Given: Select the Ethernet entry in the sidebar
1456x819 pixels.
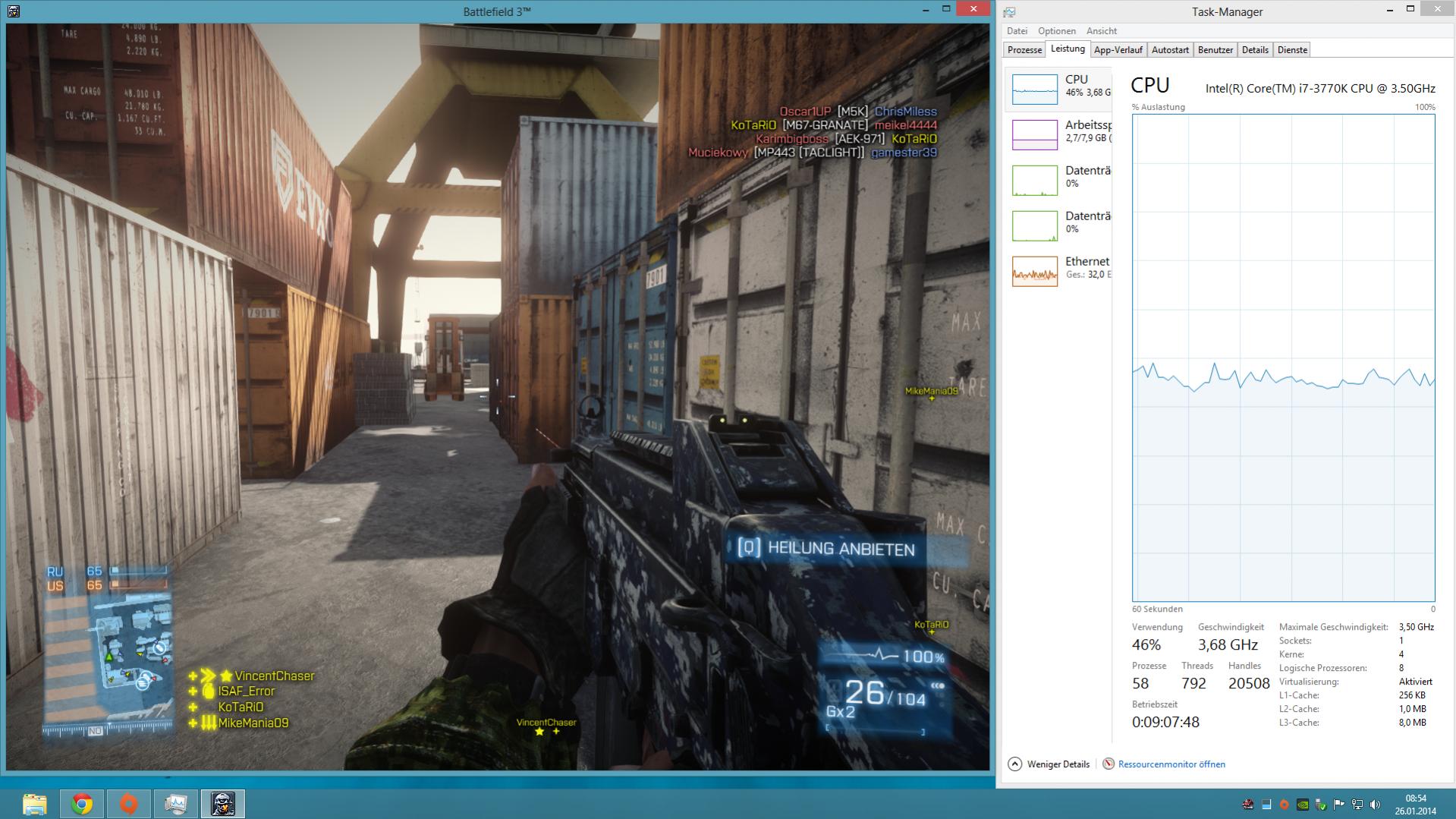Looking at the screenshot, I should pos(1059,271).
